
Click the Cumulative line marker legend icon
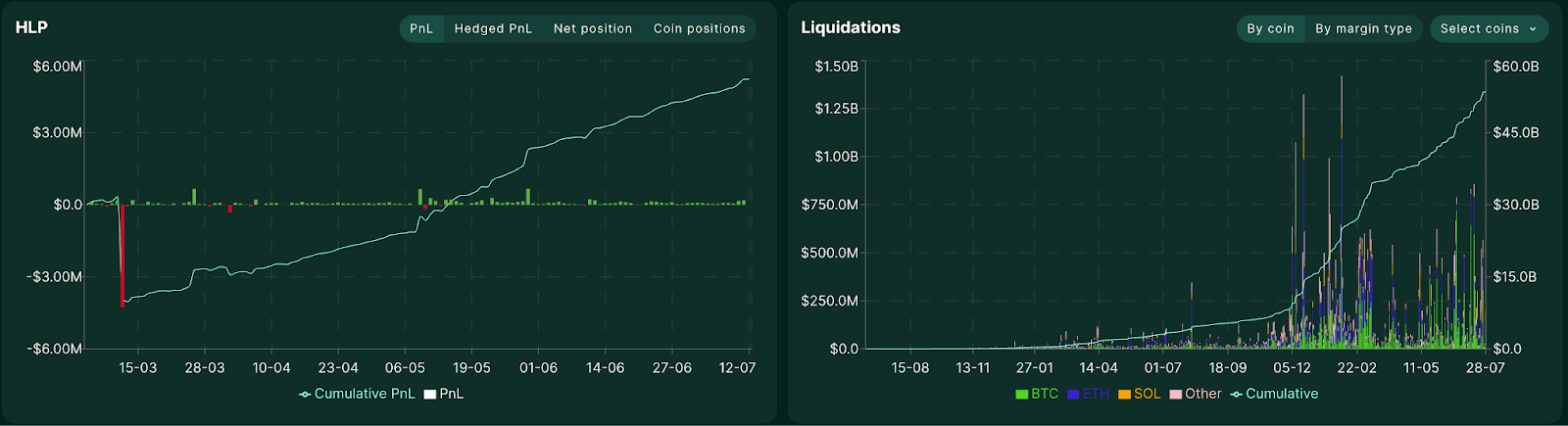[1236, 394]
